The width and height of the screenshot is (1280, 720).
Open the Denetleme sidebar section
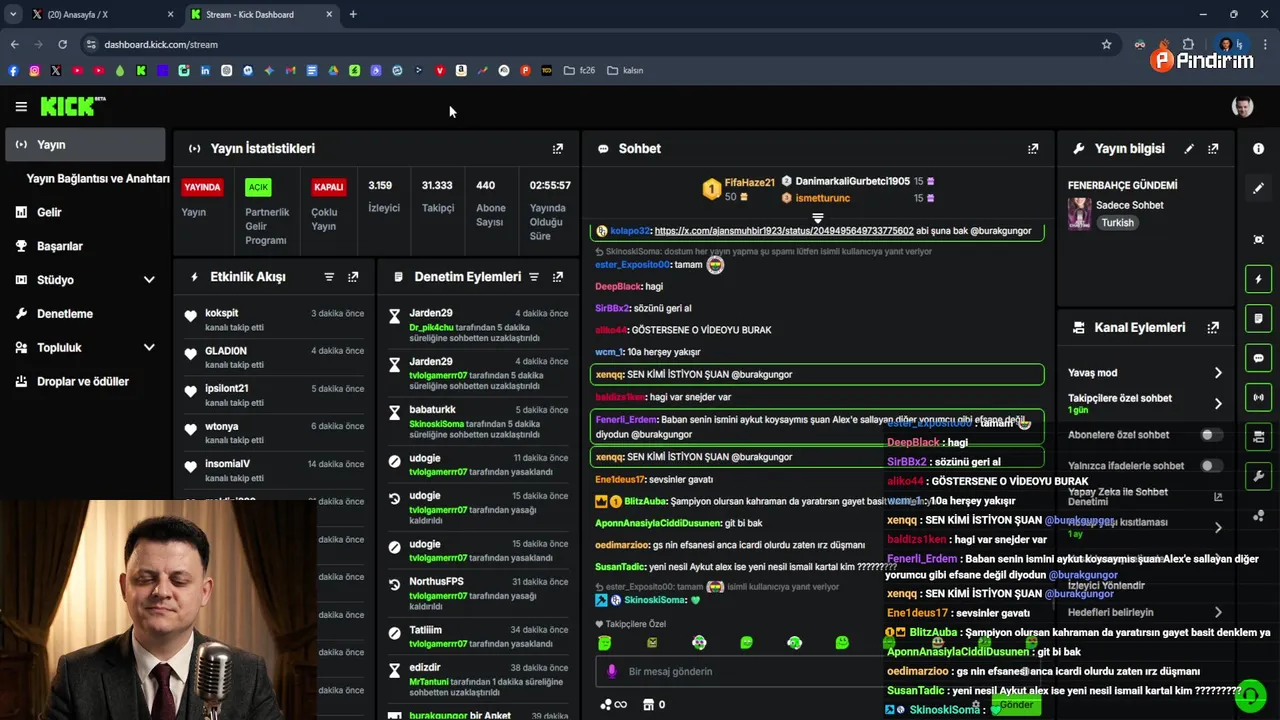tap(85, 313)
